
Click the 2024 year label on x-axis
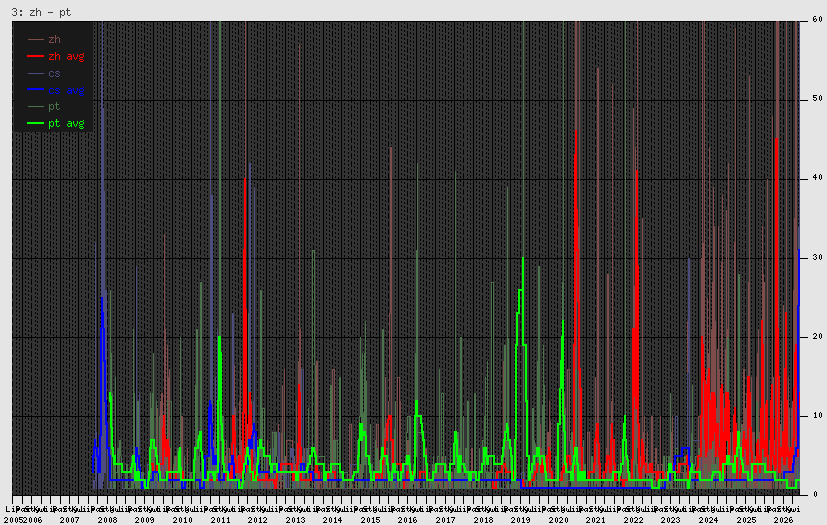coord(708,520)
